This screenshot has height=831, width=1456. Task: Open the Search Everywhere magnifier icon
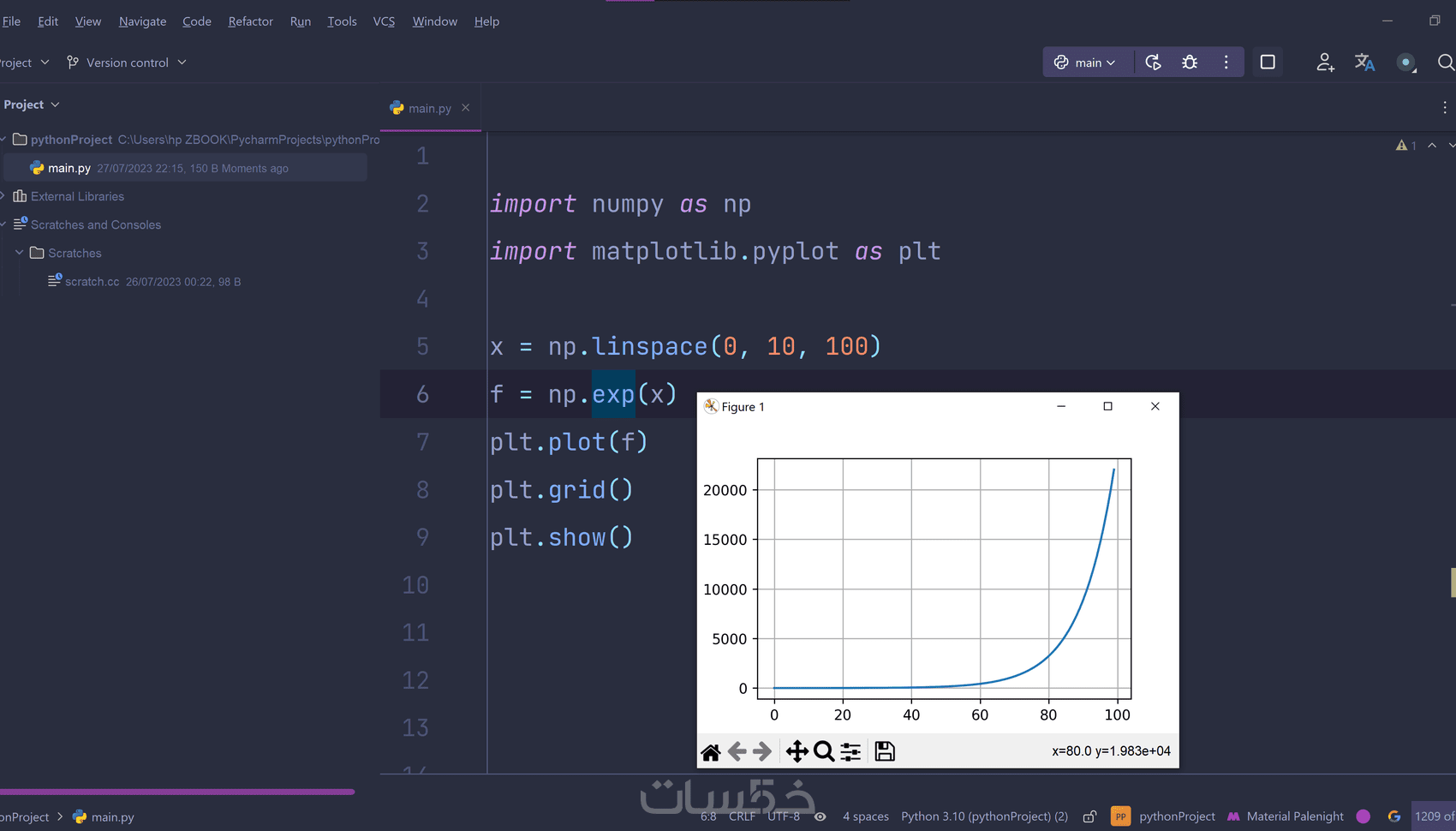[x=1446, y=63]
